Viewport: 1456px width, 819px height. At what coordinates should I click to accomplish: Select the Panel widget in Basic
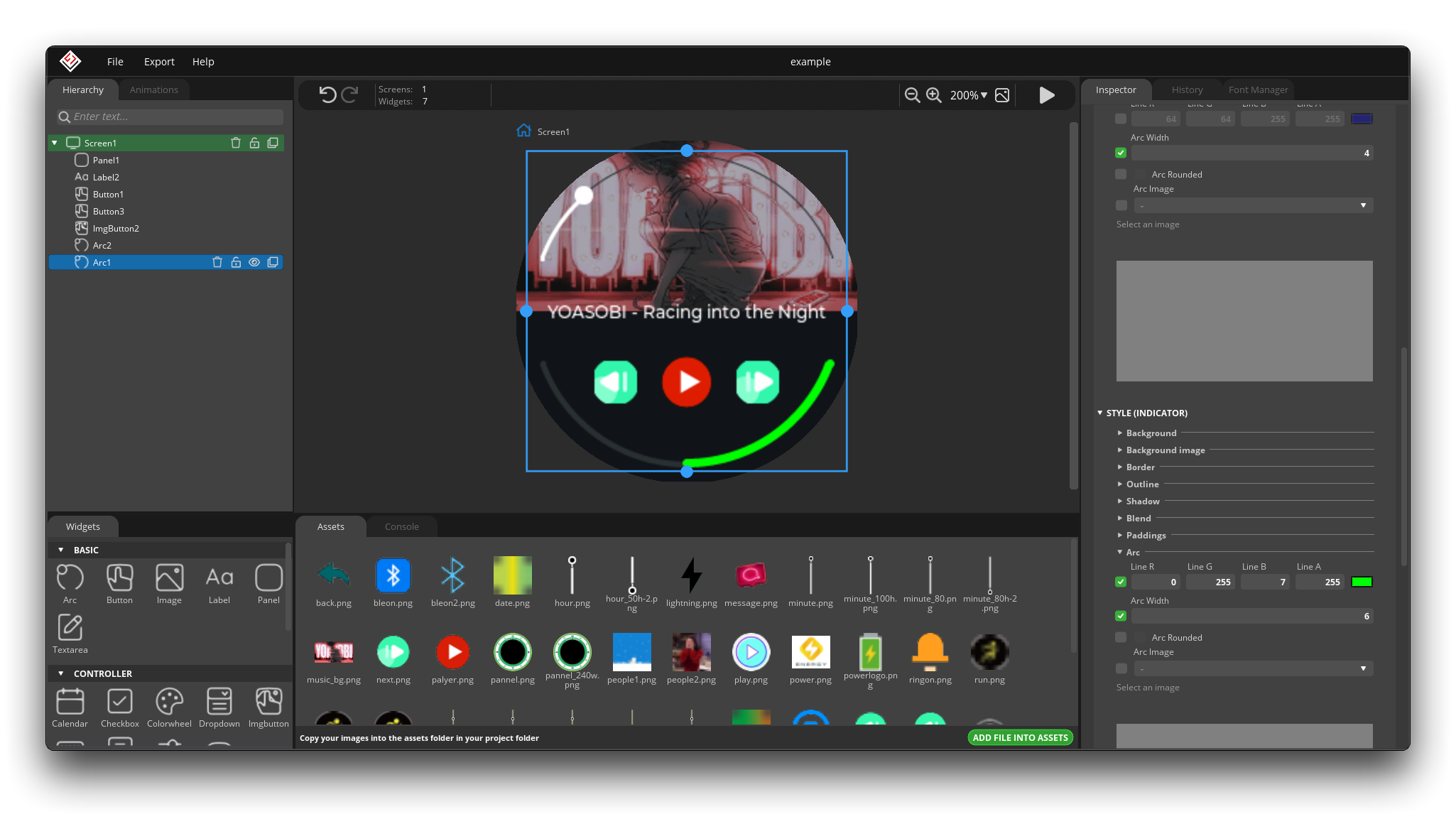click(268, 584)
